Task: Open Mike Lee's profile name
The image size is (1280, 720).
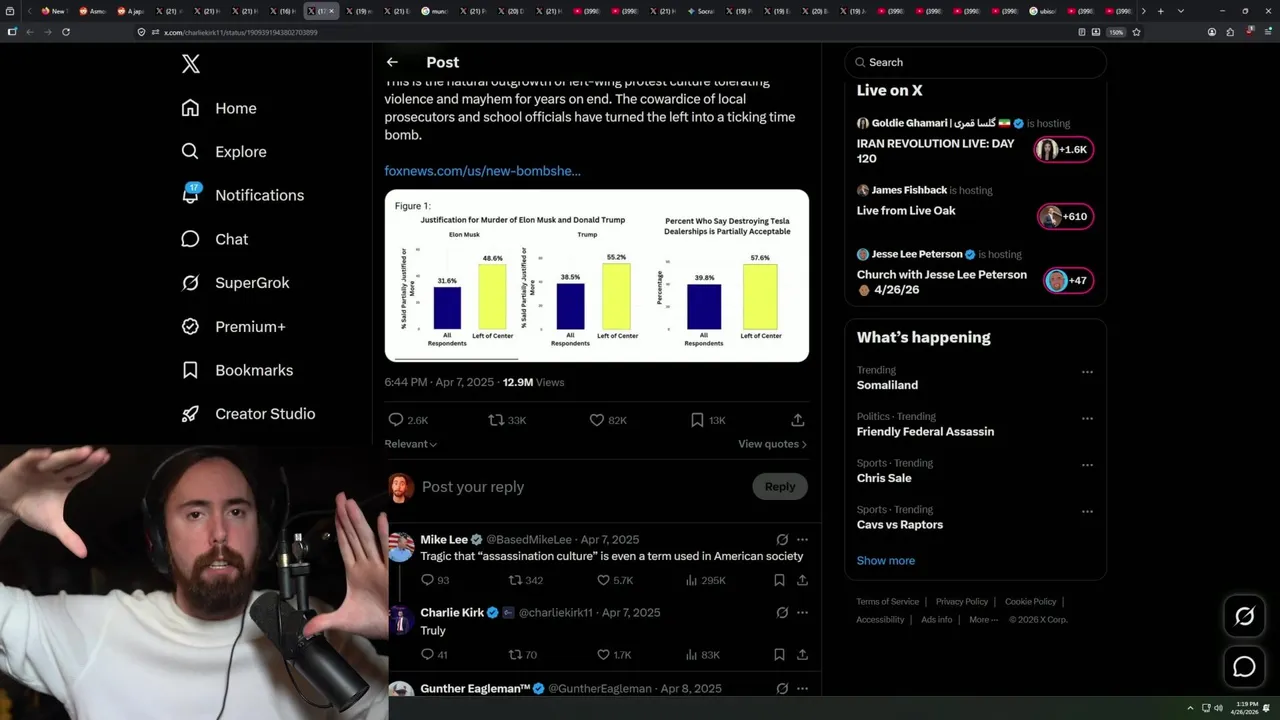Action: [x=444, y=540]
